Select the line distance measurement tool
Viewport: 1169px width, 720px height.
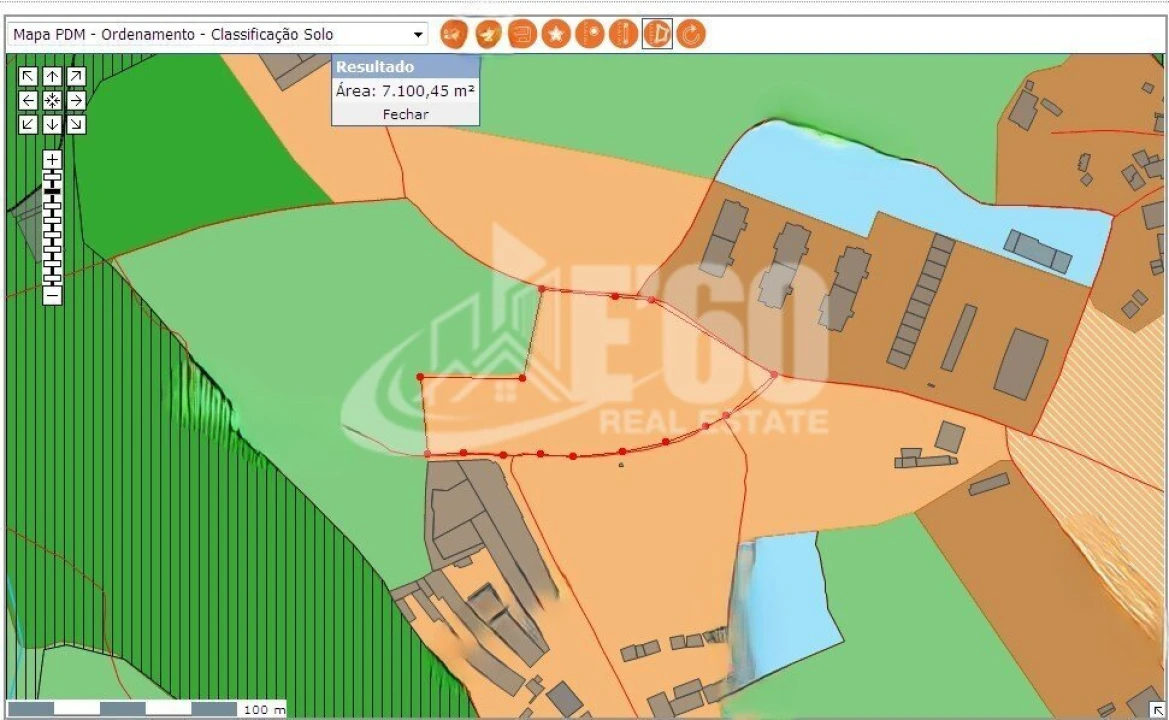tap(623, 35)
